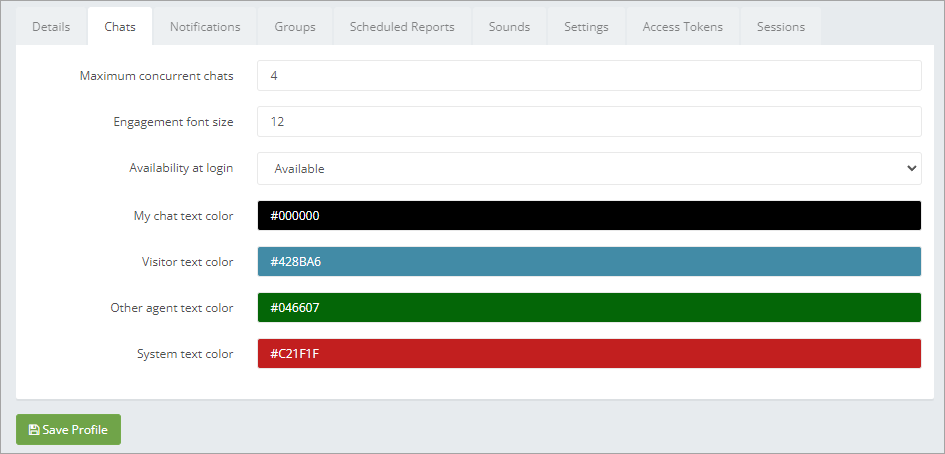The height and width of the screenshot is (454, 945).
Task: Click the "System text color" label
Action: (x=185, y=354)
